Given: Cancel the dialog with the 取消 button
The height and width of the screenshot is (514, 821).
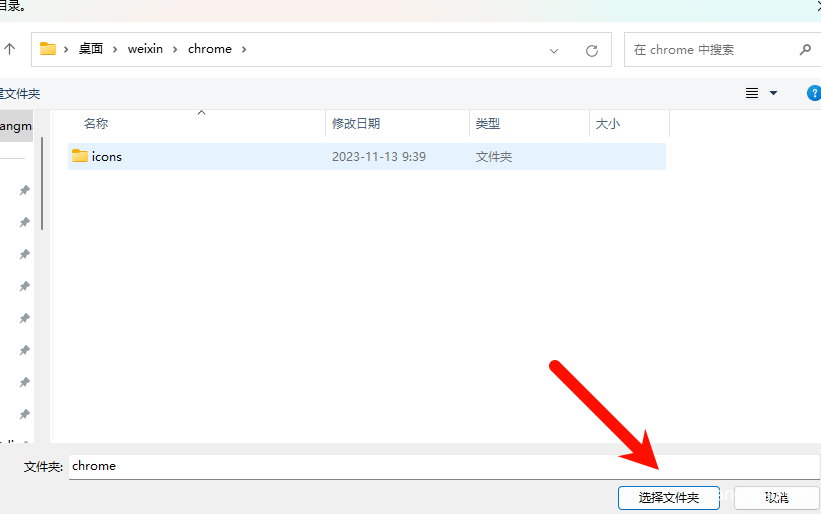Looking at the screenshot, I should [x=777, y=497].
